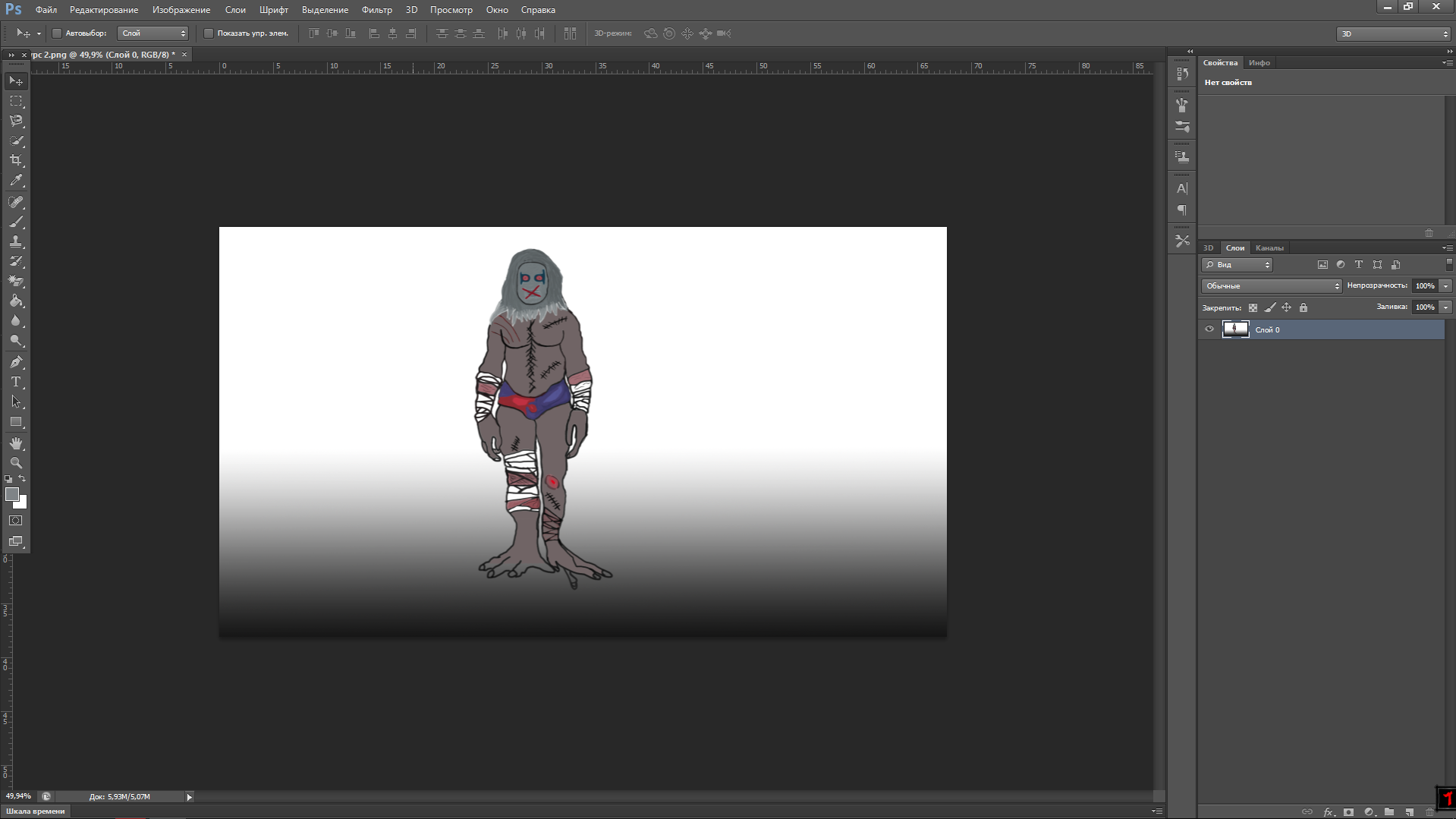The image size is (1456, 819).
Task: Select the Spot Healing Brush tool
Action: click(16, 202)
